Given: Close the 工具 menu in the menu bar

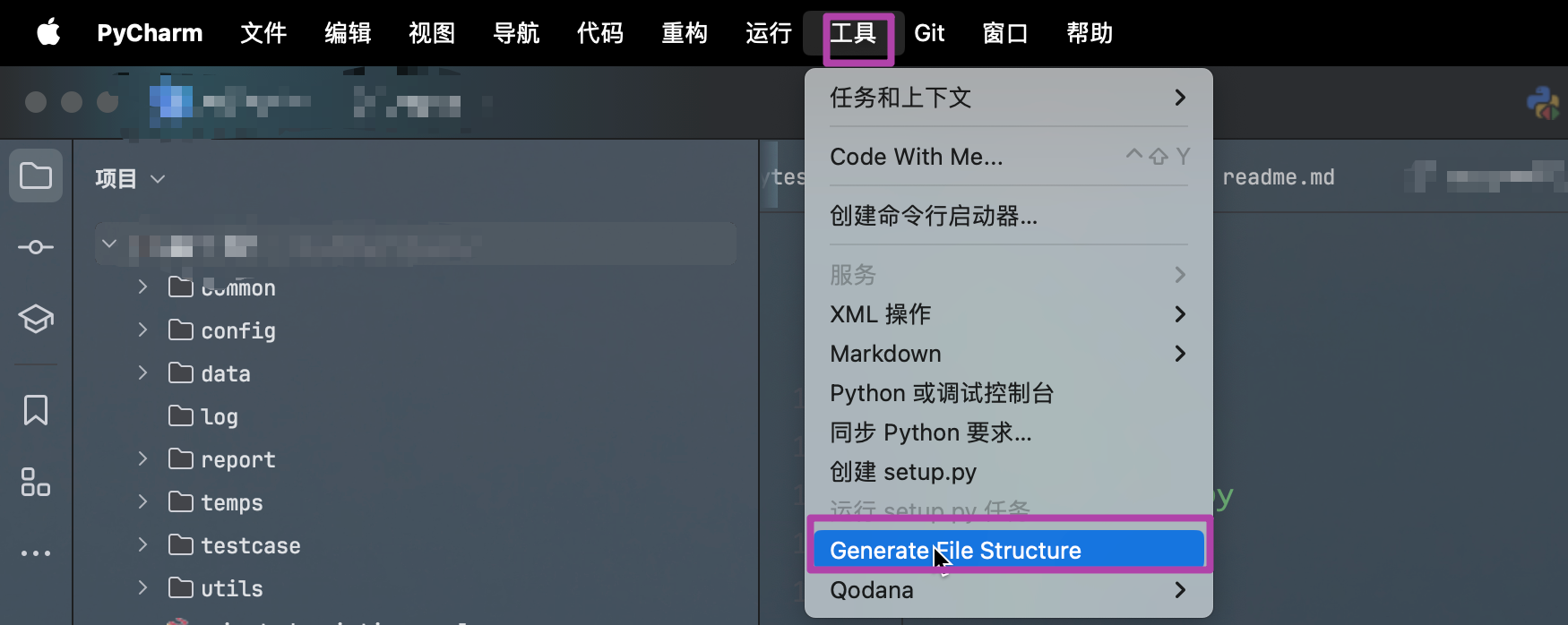Looking at the screenshot, I should (853, 33).
